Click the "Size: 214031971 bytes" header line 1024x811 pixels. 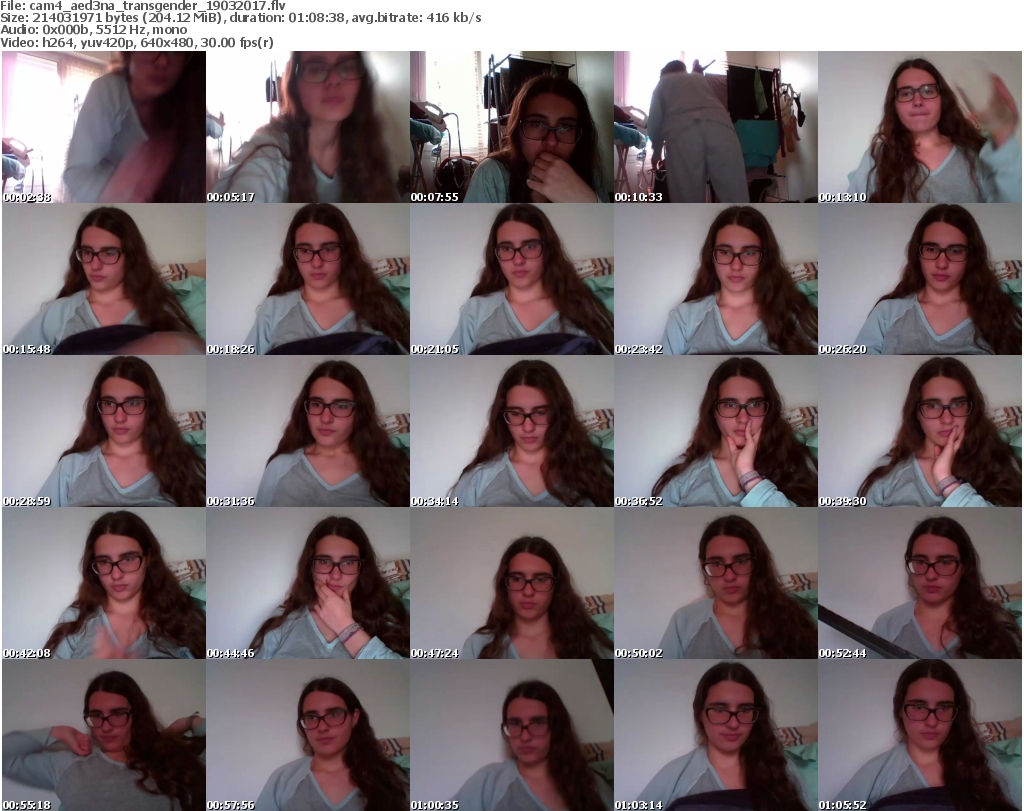pyautogui.click(x=241, y=18)
